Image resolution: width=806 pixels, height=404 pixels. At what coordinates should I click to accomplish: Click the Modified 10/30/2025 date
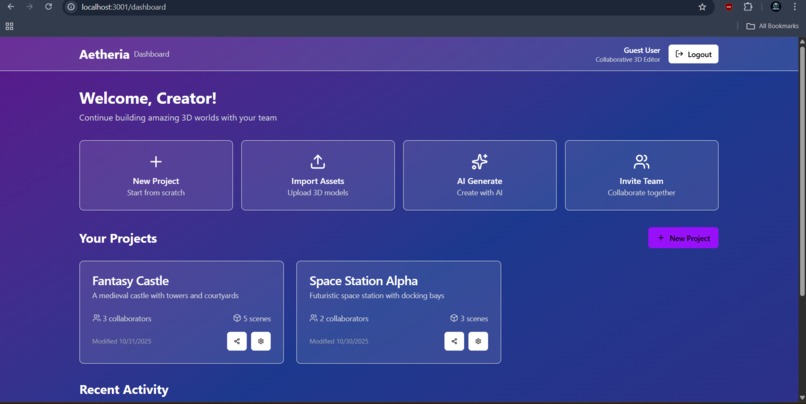[x=339, y=341]
